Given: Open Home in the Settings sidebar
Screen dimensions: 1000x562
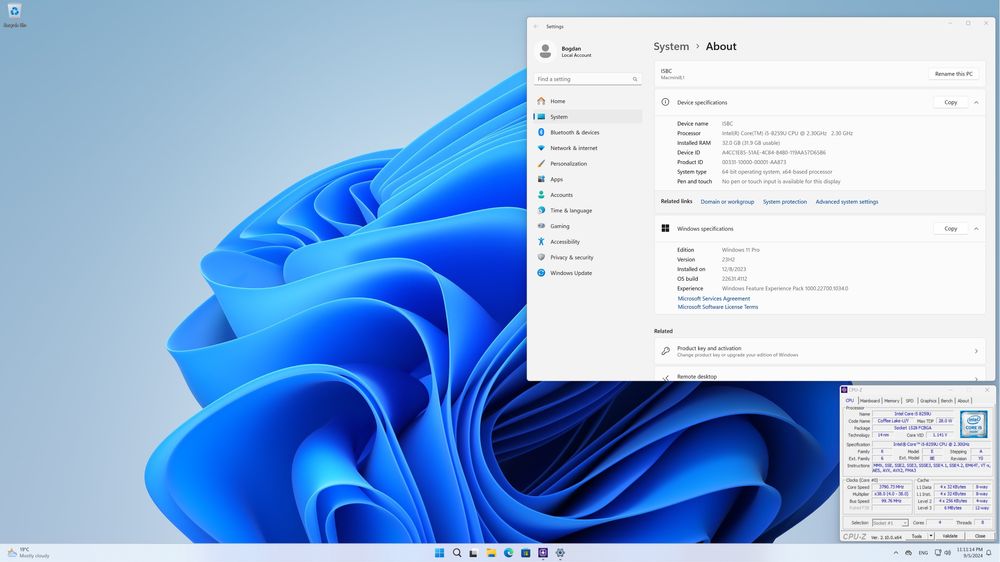Looking at the screenshot, I should [587, 101].
